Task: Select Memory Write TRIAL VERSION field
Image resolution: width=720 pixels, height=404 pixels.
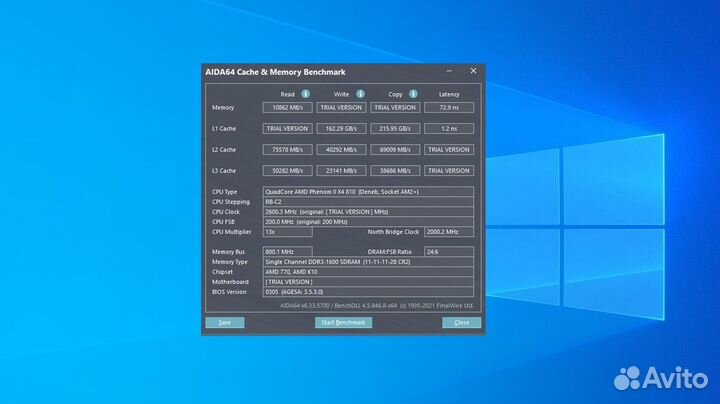Action: [x=341, y=107]
